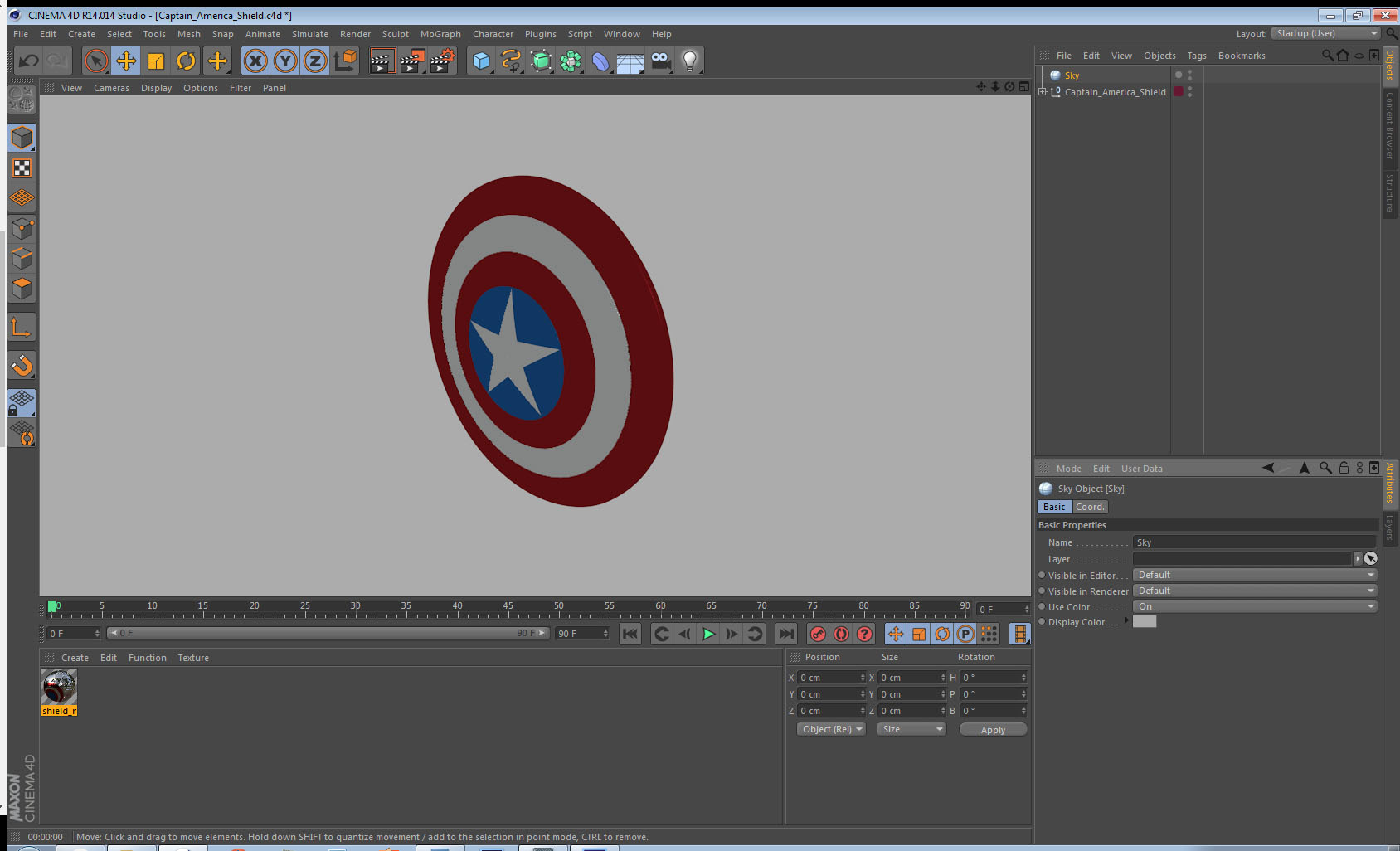This screenshot has height=851, width=1400.
Task: Select the Live Selection tool
Action: (96, 61)
